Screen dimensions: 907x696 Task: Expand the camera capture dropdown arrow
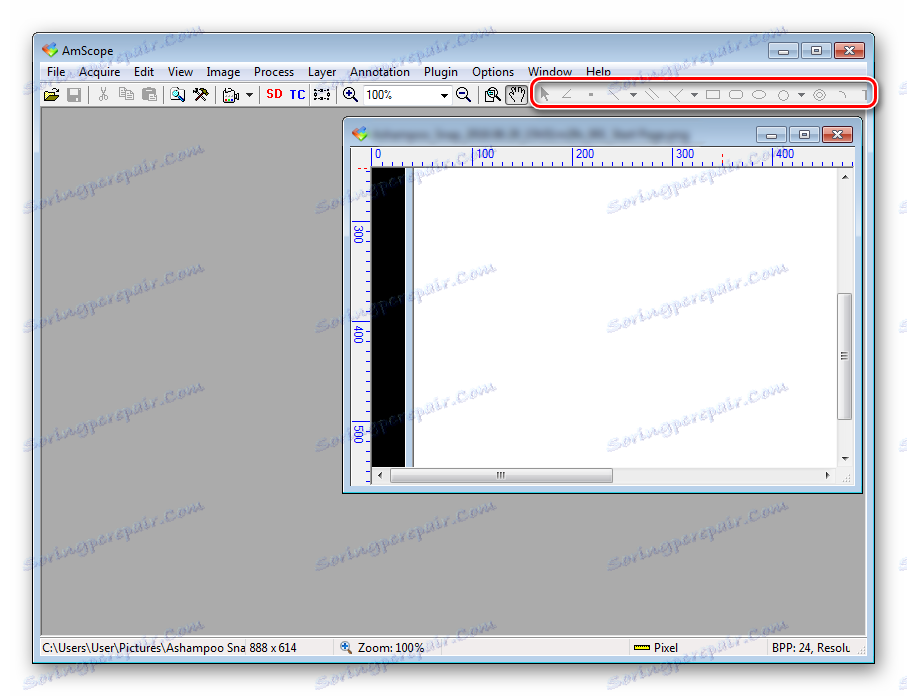pos(249,95)
